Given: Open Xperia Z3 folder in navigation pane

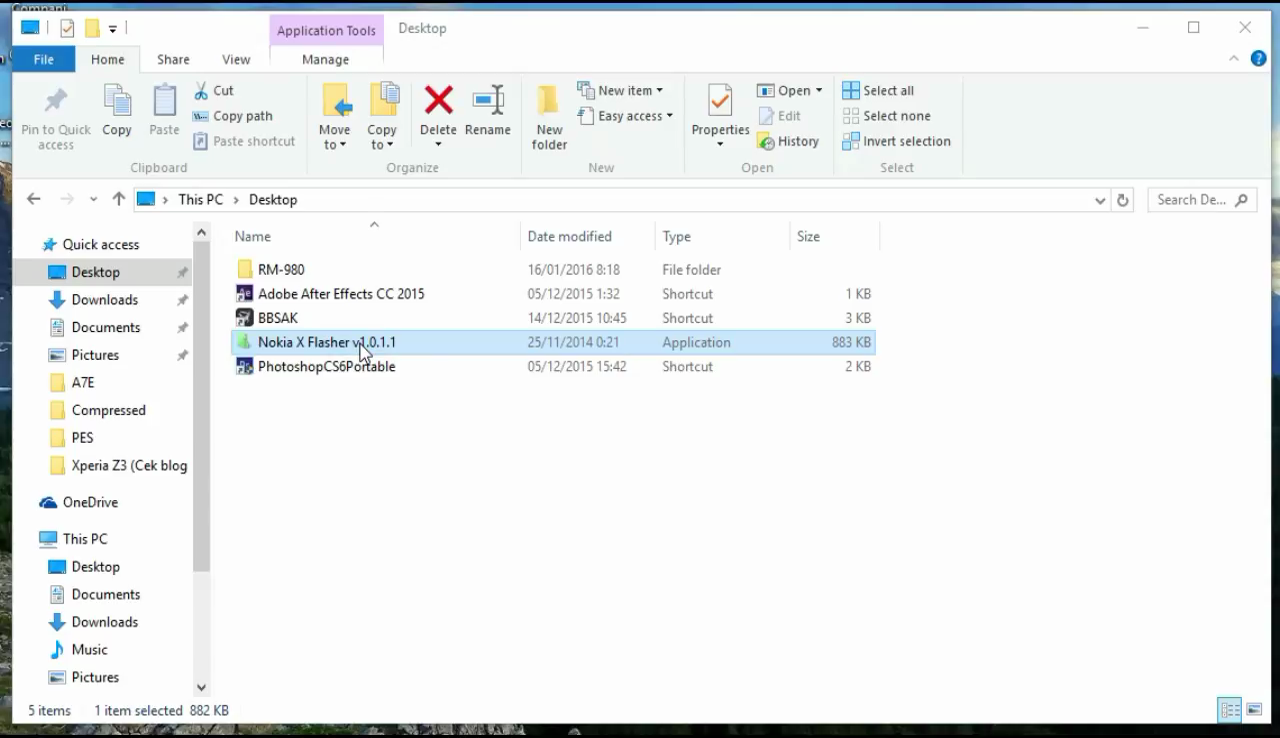Looking at the screenshot, I should pyautogui.click(x=118, y=465).
